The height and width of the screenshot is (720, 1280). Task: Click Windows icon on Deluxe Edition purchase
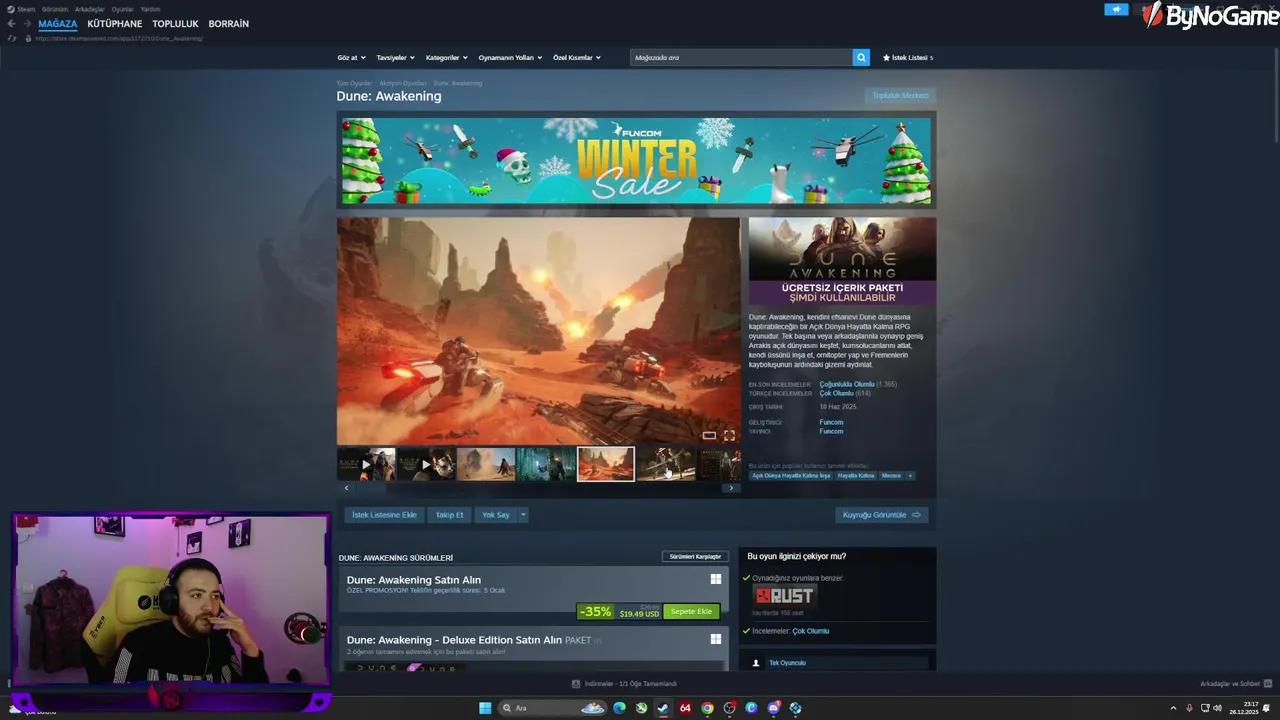pyautogui.click(x=716, y=639)
